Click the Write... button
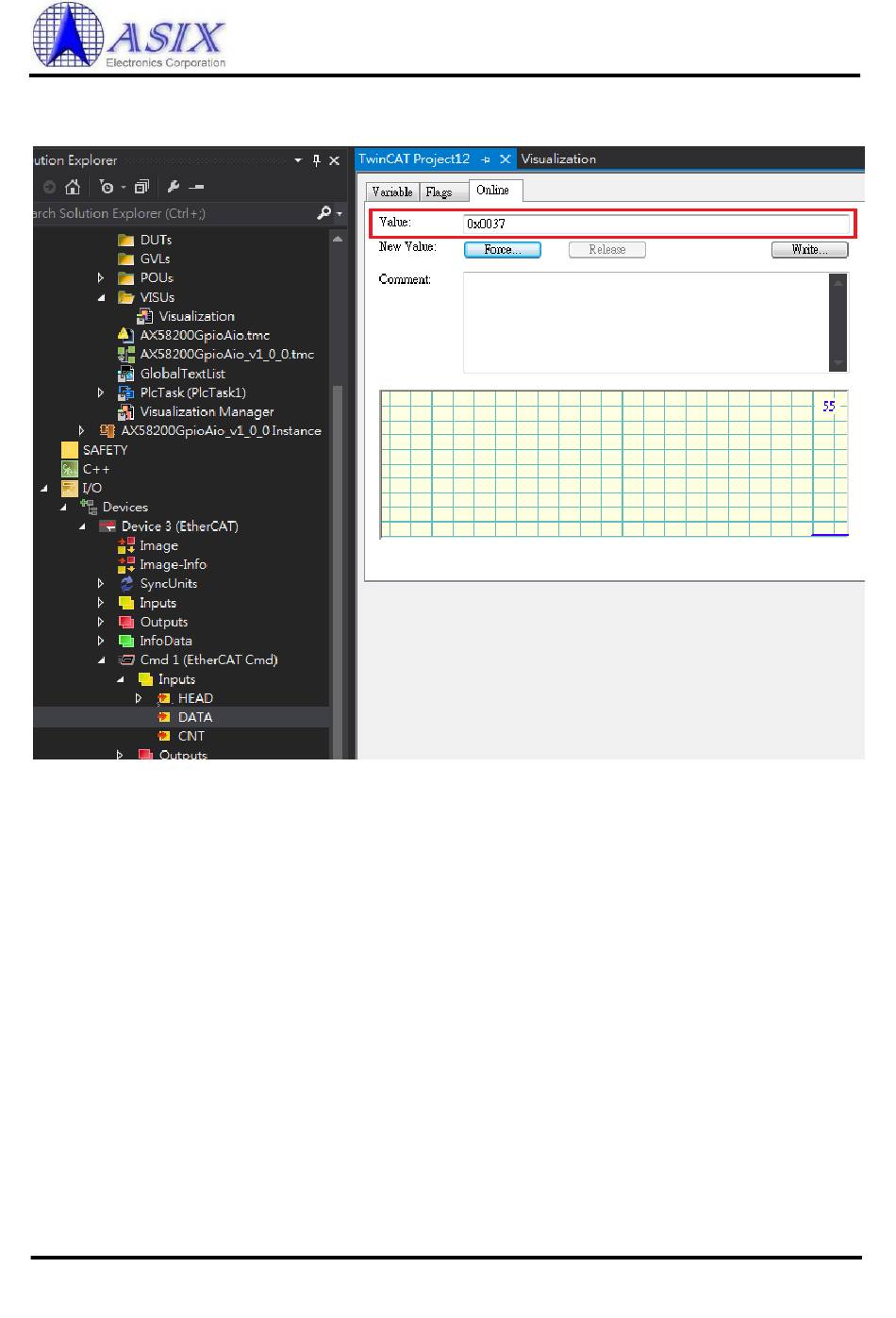The height and width of the screenshot is (1318, 896). coord(810,249)
